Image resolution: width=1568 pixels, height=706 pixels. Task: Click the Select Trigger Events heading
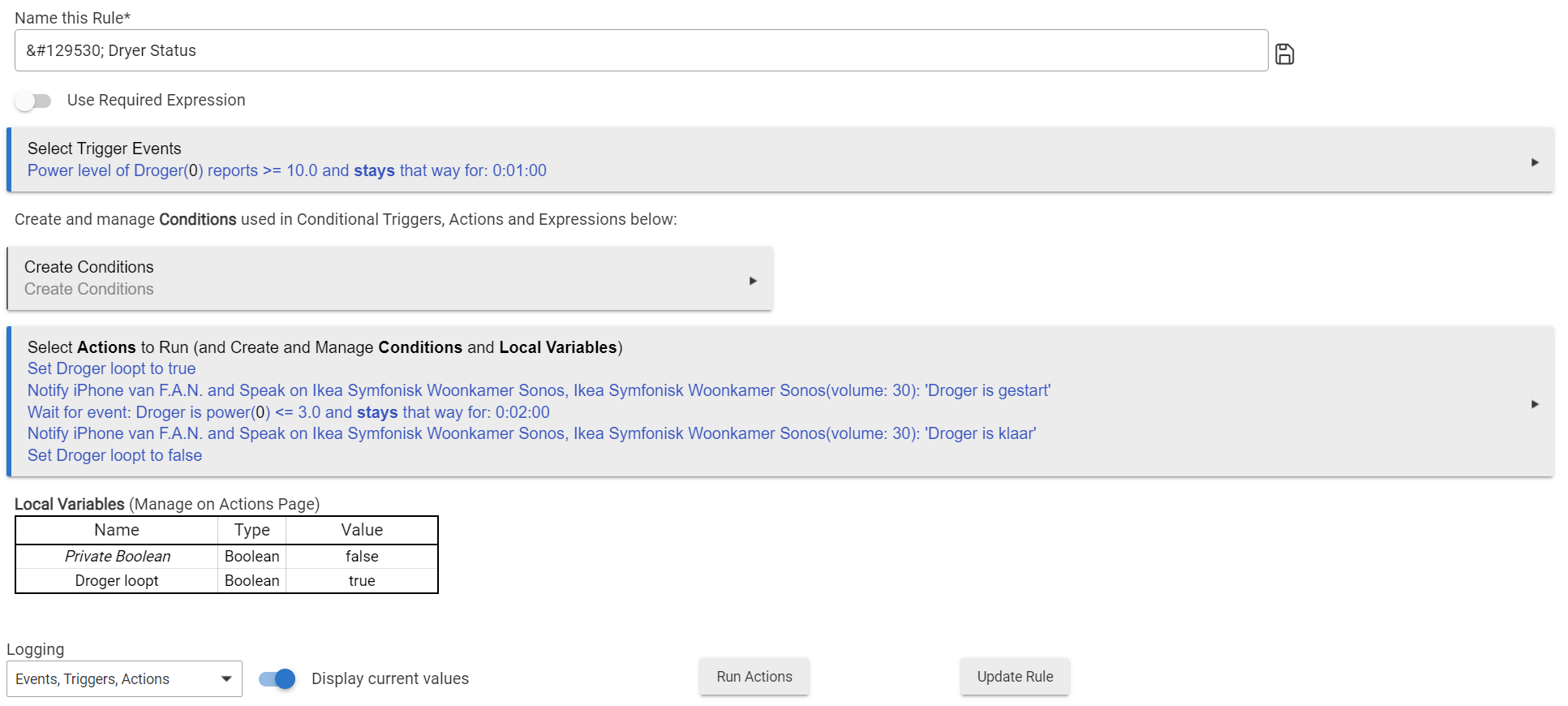pyautogui.click(x=104, y=149)
